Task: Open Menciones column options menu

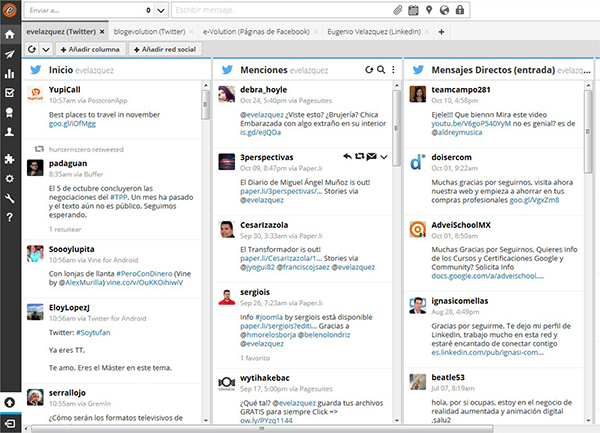Action: [393, 70]
